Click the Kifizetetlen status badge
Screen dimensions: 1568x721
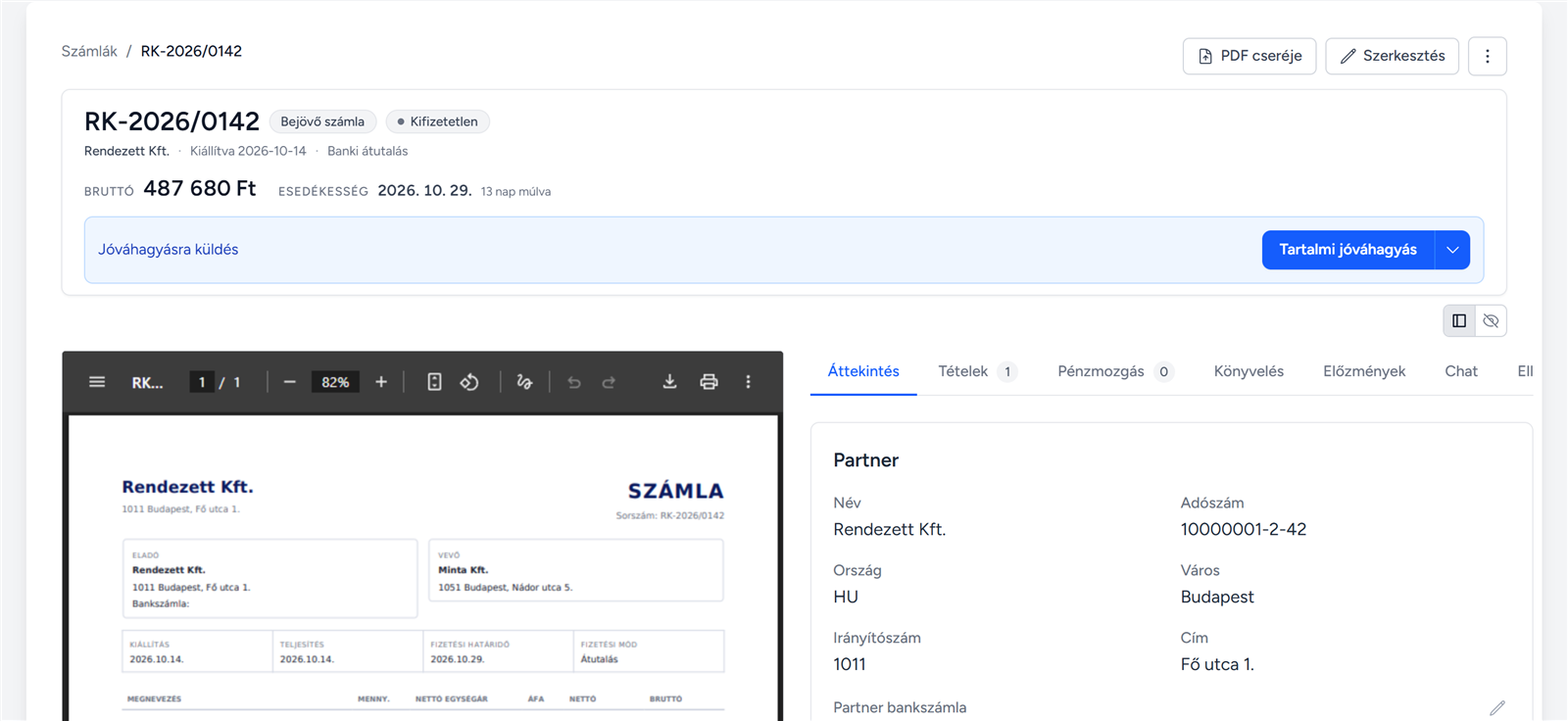[x=437, y=121]
